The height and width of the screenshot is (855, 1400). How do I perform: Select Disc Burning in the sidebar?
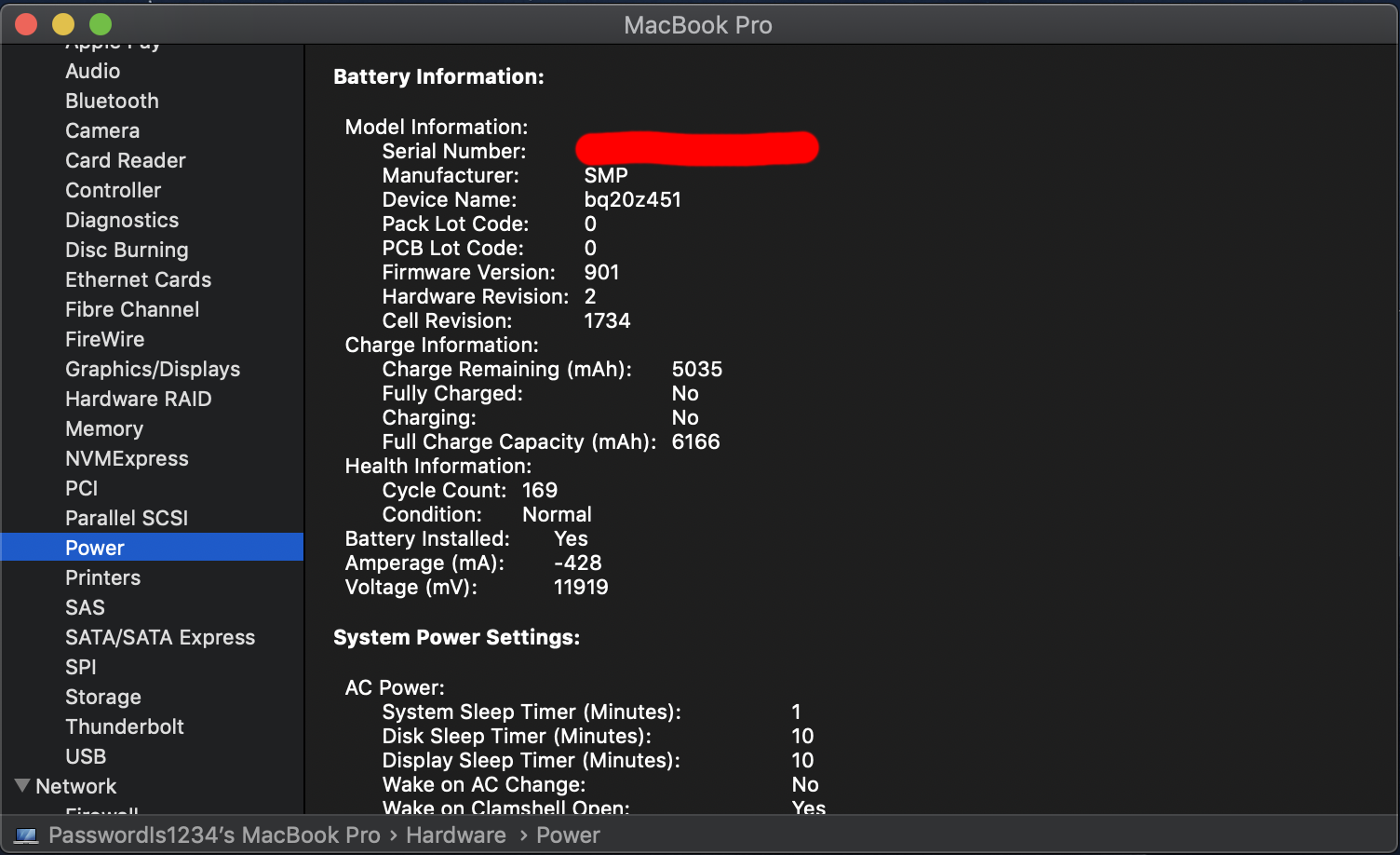[127, 250]
